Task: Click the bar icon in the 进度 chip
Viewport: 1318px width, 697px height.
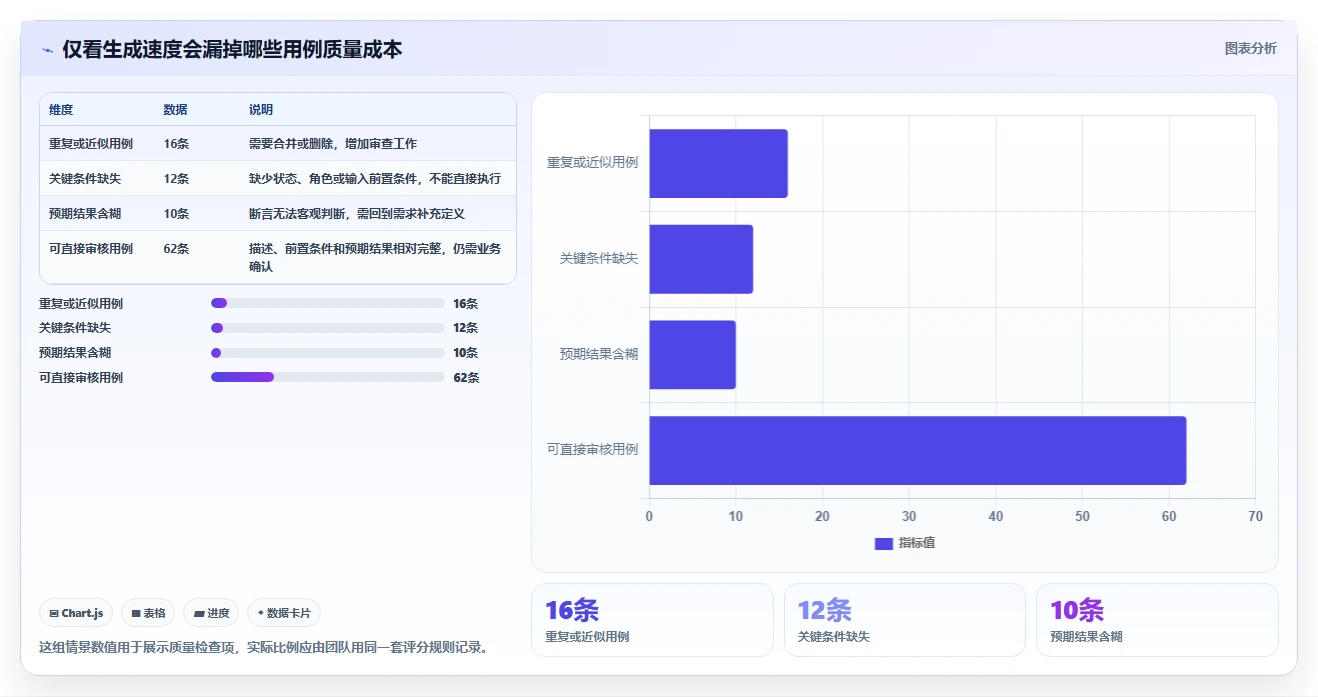Action: pos(199,613)
